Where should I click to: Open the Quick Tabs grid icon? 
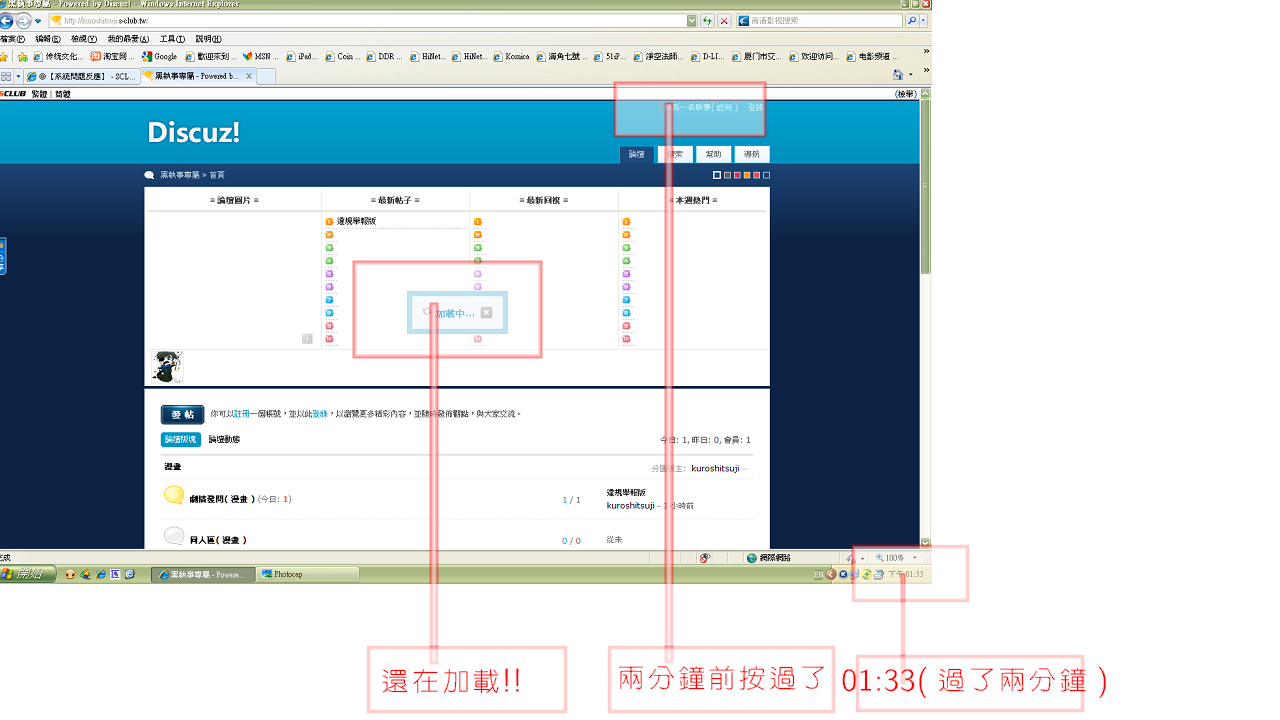tap(6, 76)
